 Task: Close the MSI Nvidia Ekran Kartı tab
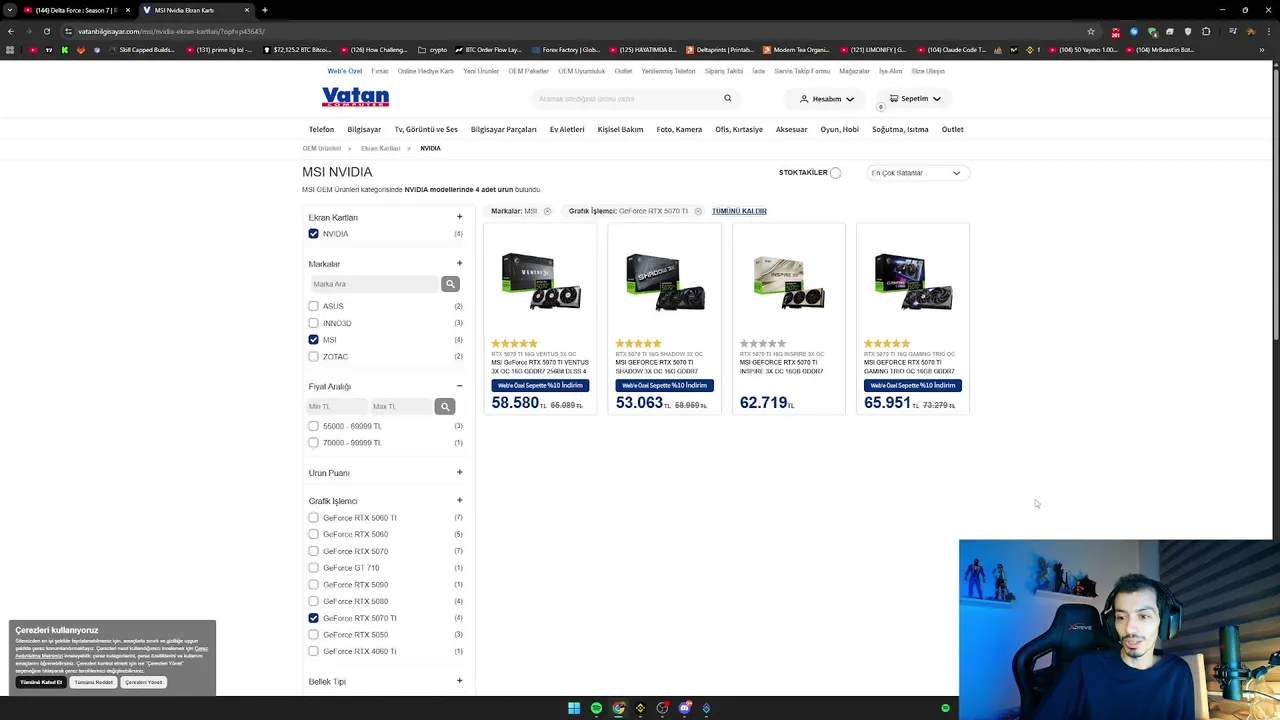tap(247, 10)
